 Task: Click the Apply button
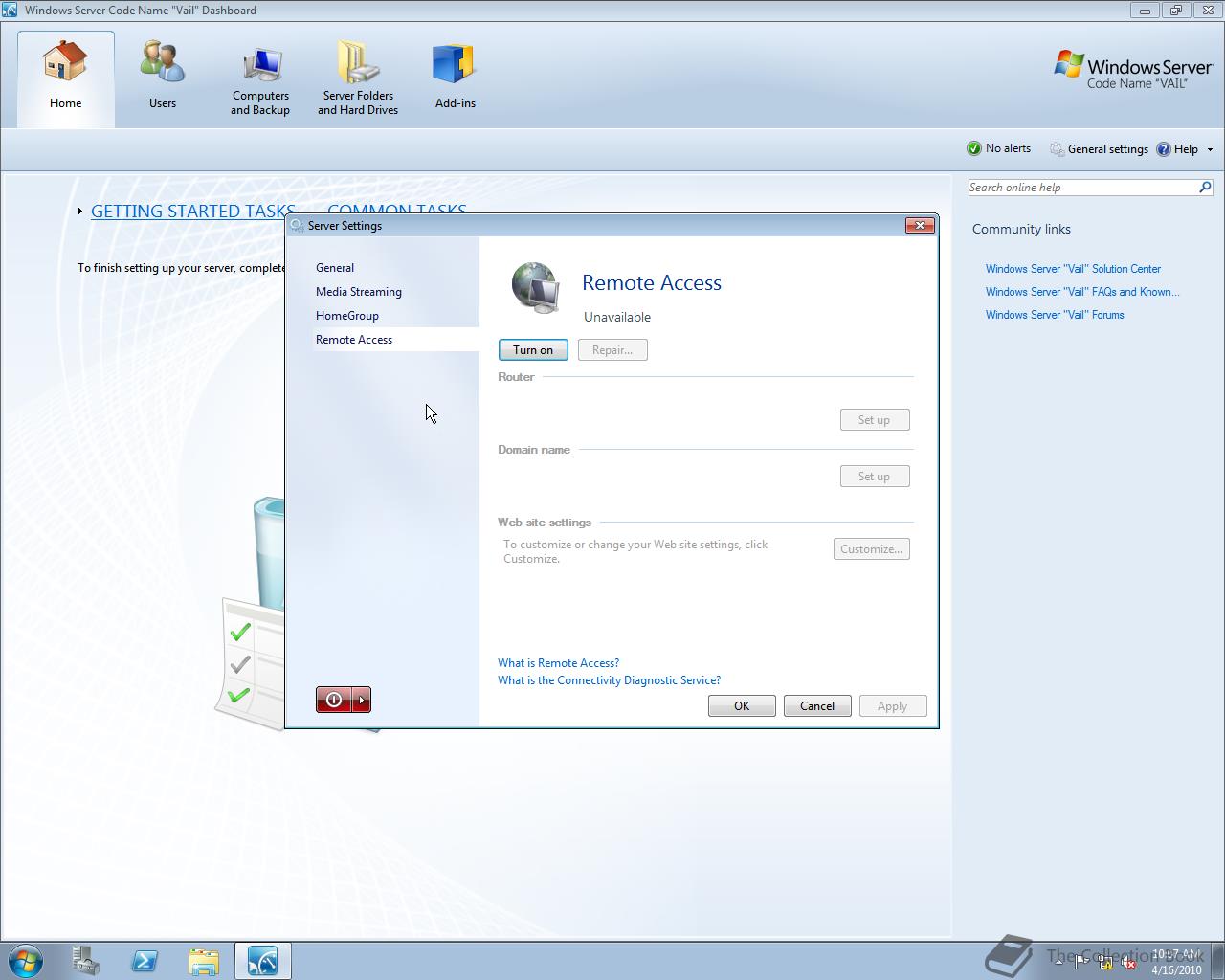[893, 706]
